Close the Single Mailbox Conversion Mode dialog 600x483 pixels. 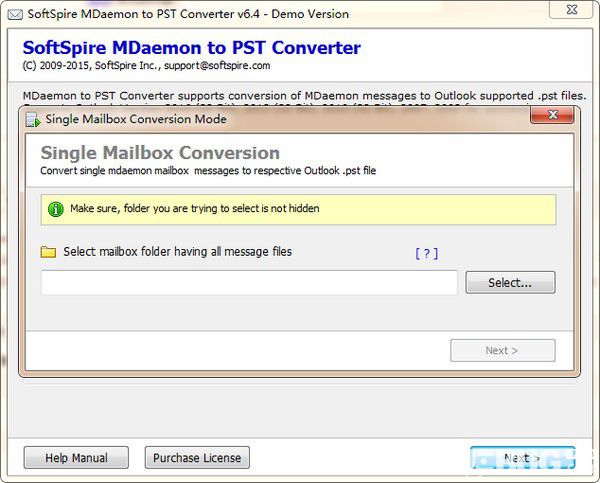[552, 115]
